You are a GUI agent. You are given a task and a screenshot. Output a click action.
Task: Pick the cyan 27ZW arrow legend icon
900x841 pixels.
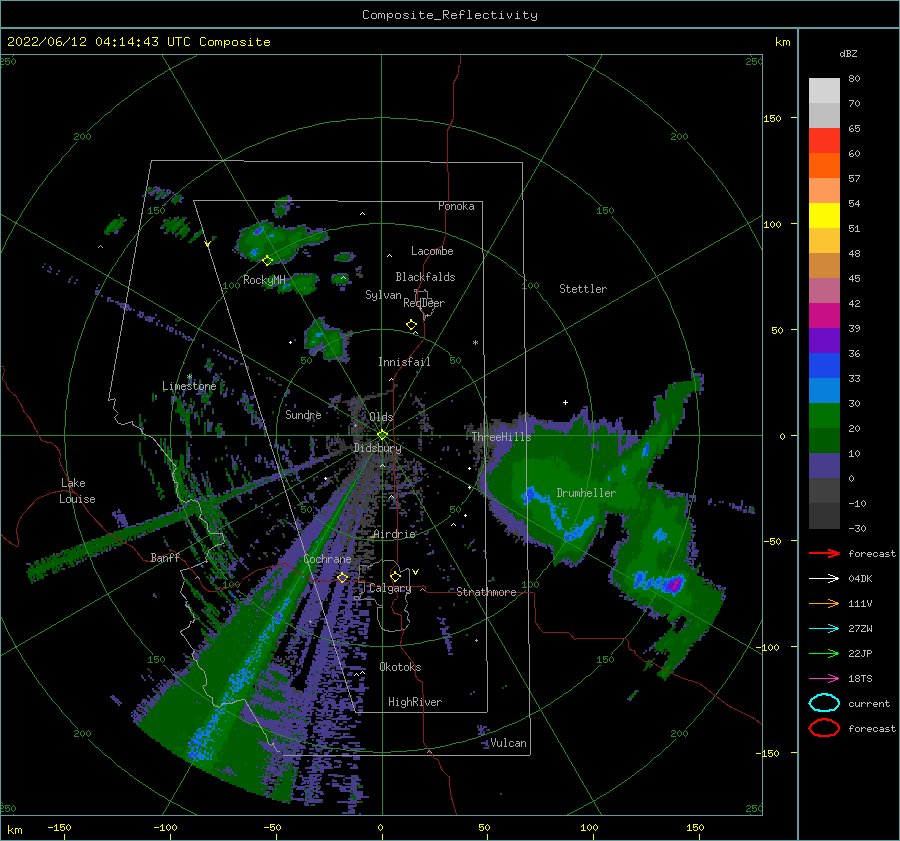[824, 628]
